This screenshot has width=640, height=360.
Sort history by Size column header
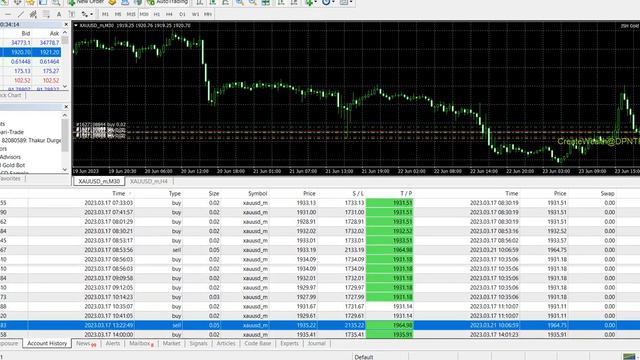[214, 193]
